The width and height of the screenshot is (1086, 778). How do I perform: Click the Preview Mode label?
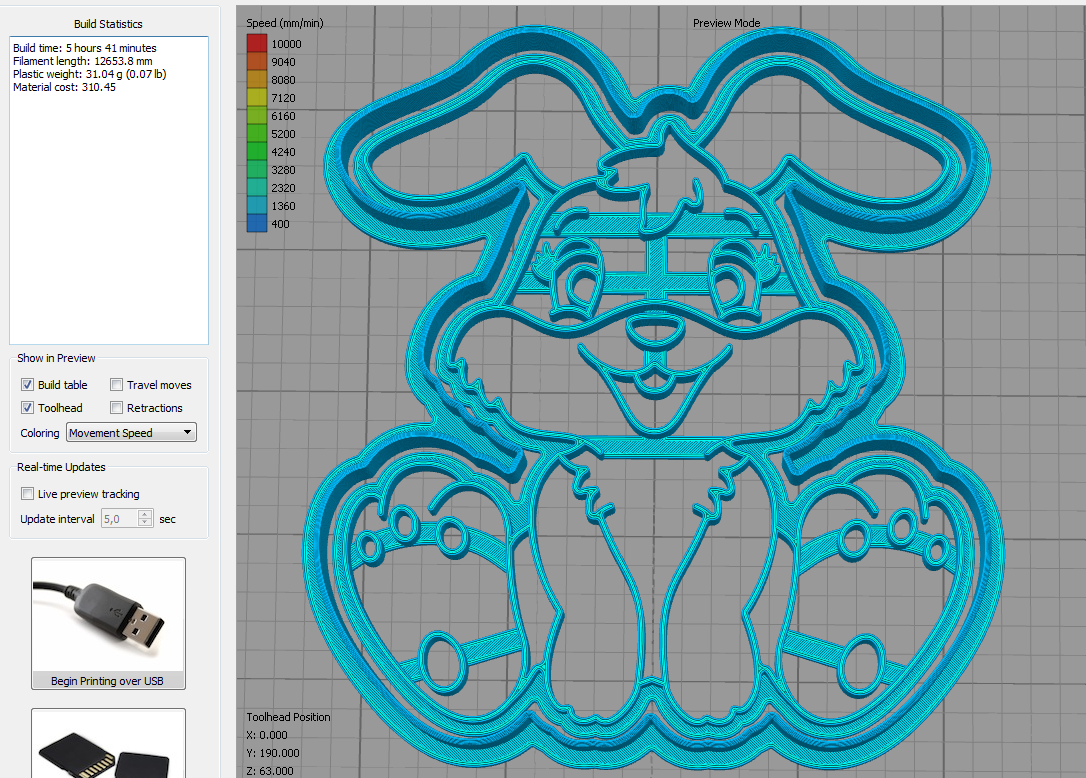(x=726, y=23)
